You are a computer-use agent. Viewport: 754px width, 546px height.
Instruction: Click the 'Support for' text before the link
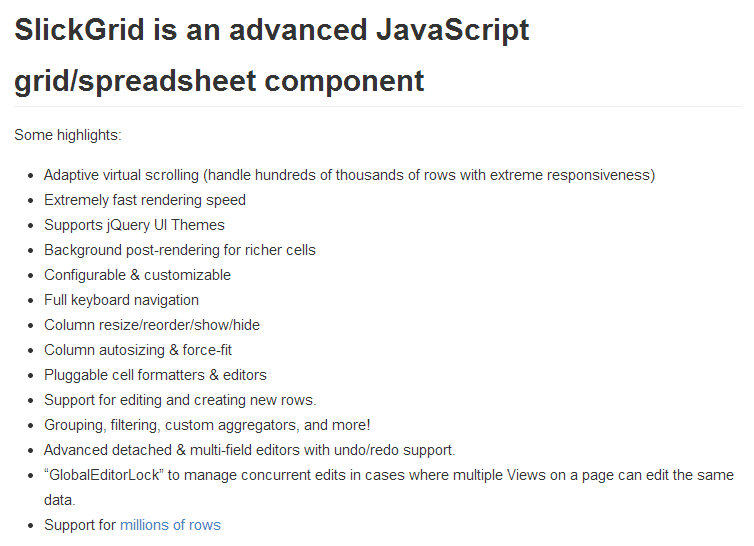point(80,525)
